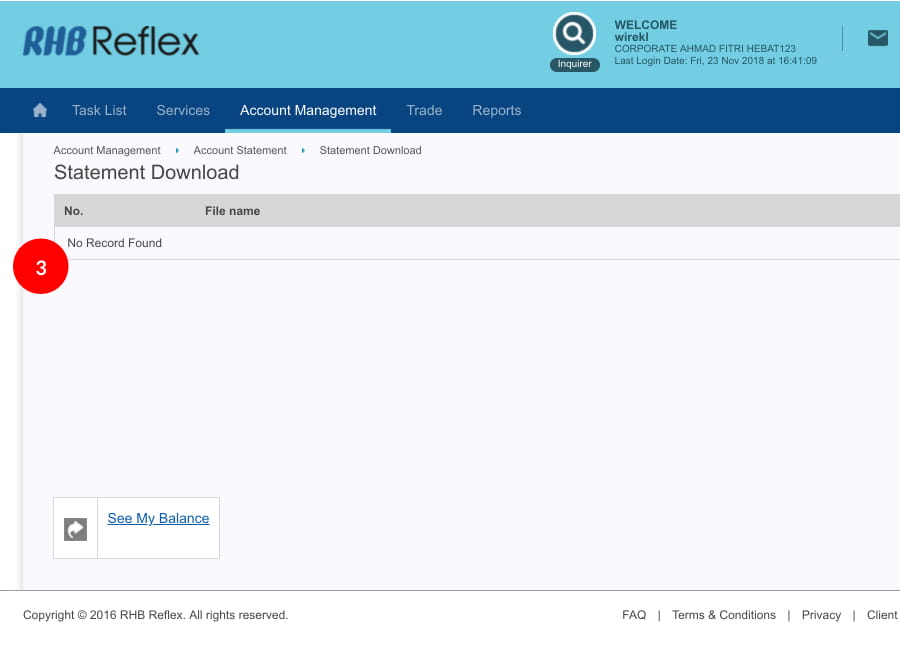Click the Home icon in navigation bar
Screen dimensions: 900x660
click(40, 111)
